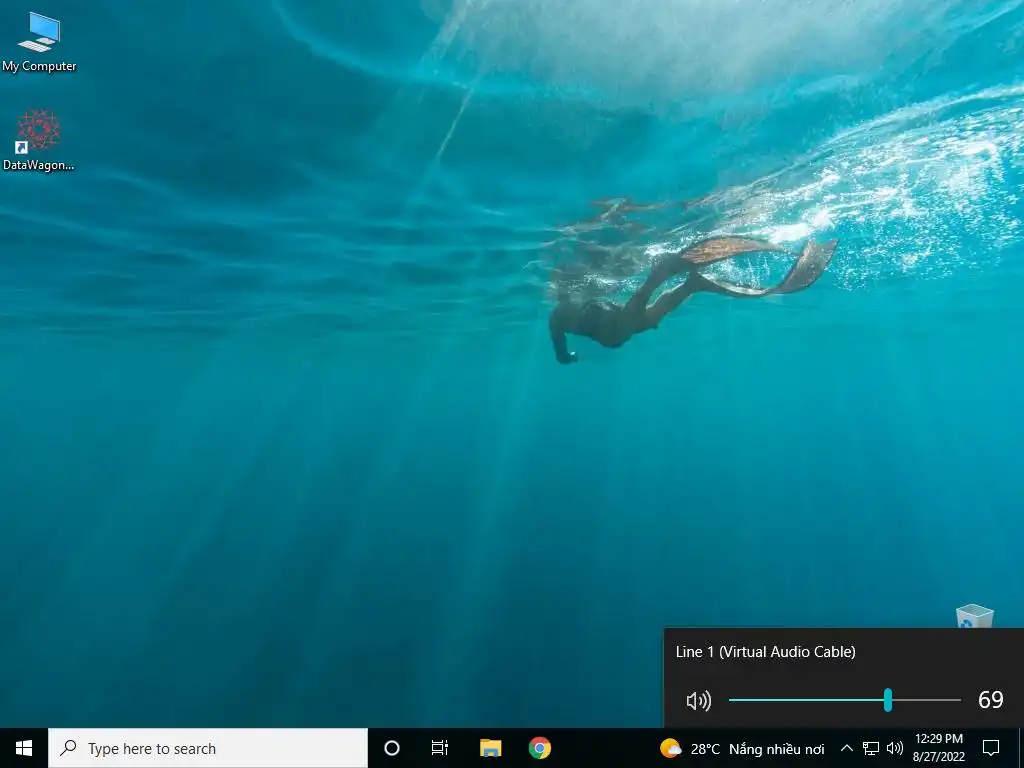1024x768 pixels.
Task: Mute the speaker in the volume flyout
Action: point(699,701)
